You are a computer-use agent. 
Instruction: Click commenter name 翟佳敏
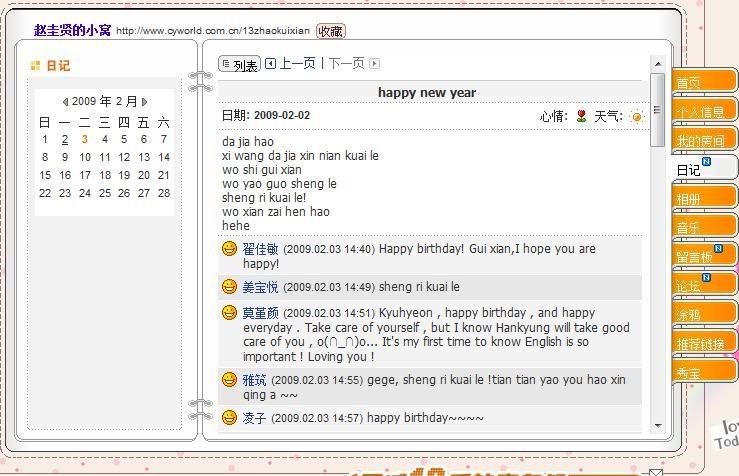coord(261,249)
